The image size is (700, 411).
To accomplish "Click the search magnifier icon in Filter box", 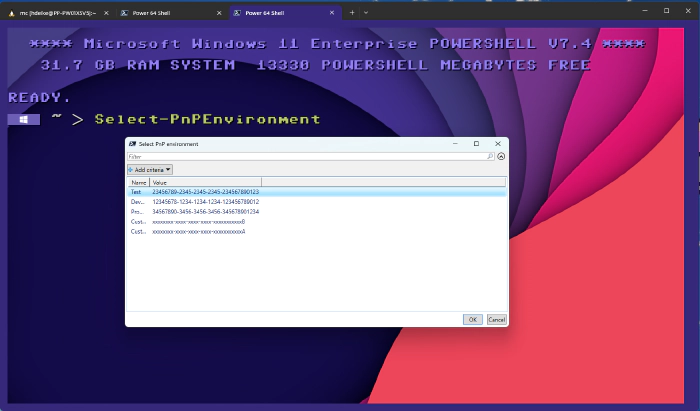I will pos(490,157).
